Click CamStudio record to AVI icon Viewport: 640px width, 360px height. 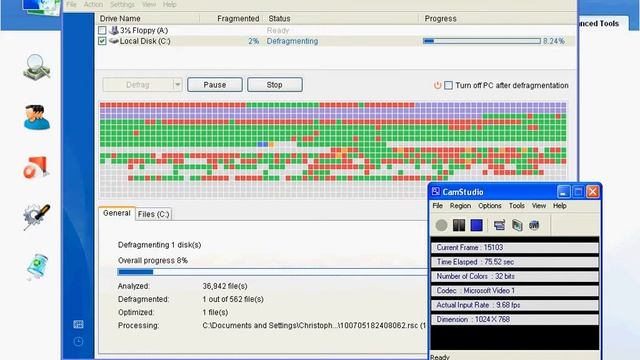pyautogui.click(x=517, y=225)
